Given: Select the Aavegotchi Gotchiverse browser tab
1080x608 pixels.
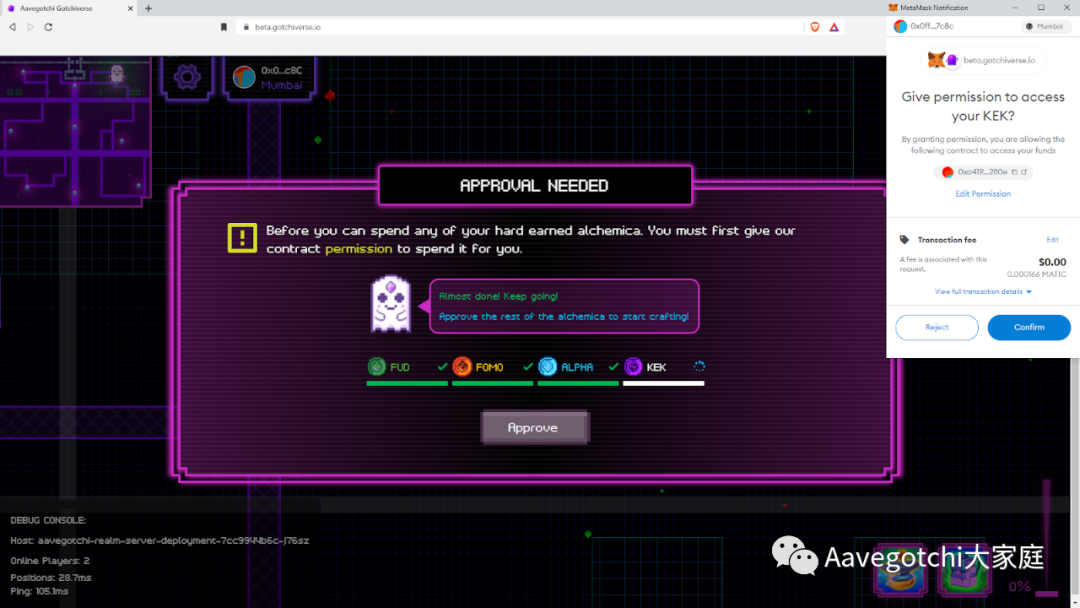Looking at the screenshot, I should 69,8.
